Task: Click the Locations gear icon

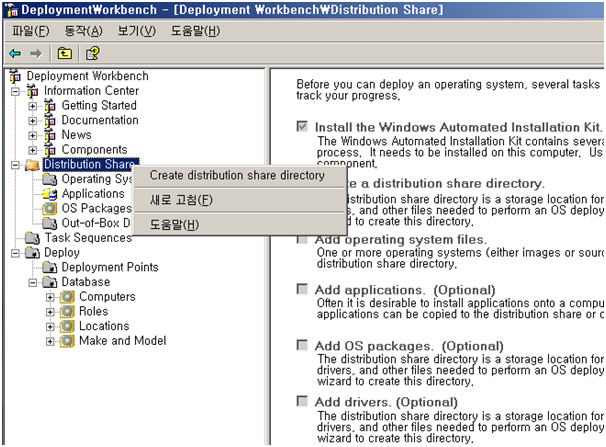Action: click(67, 326)
